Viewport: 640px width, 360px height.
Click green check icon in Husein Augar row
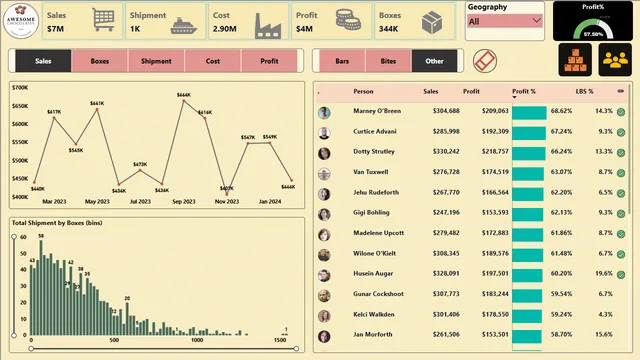[x=621, y=275]
